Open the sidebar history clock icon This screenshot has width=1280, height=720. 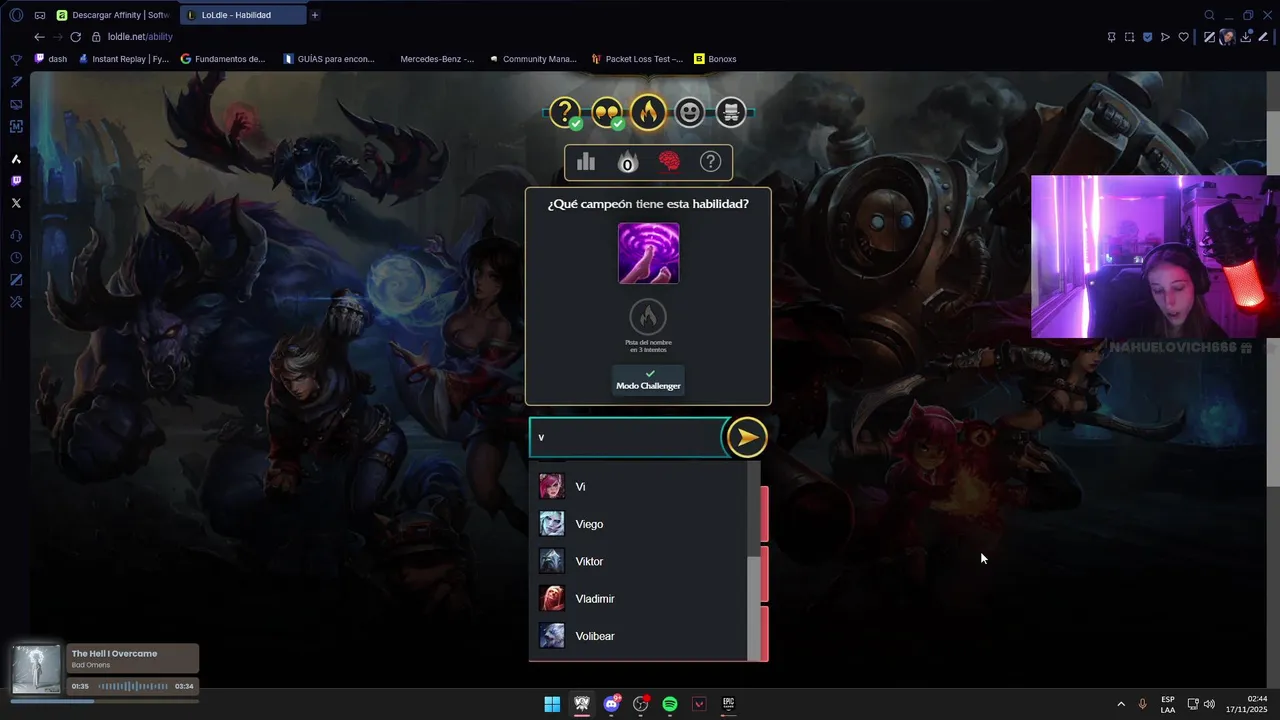tap(16, 258)
